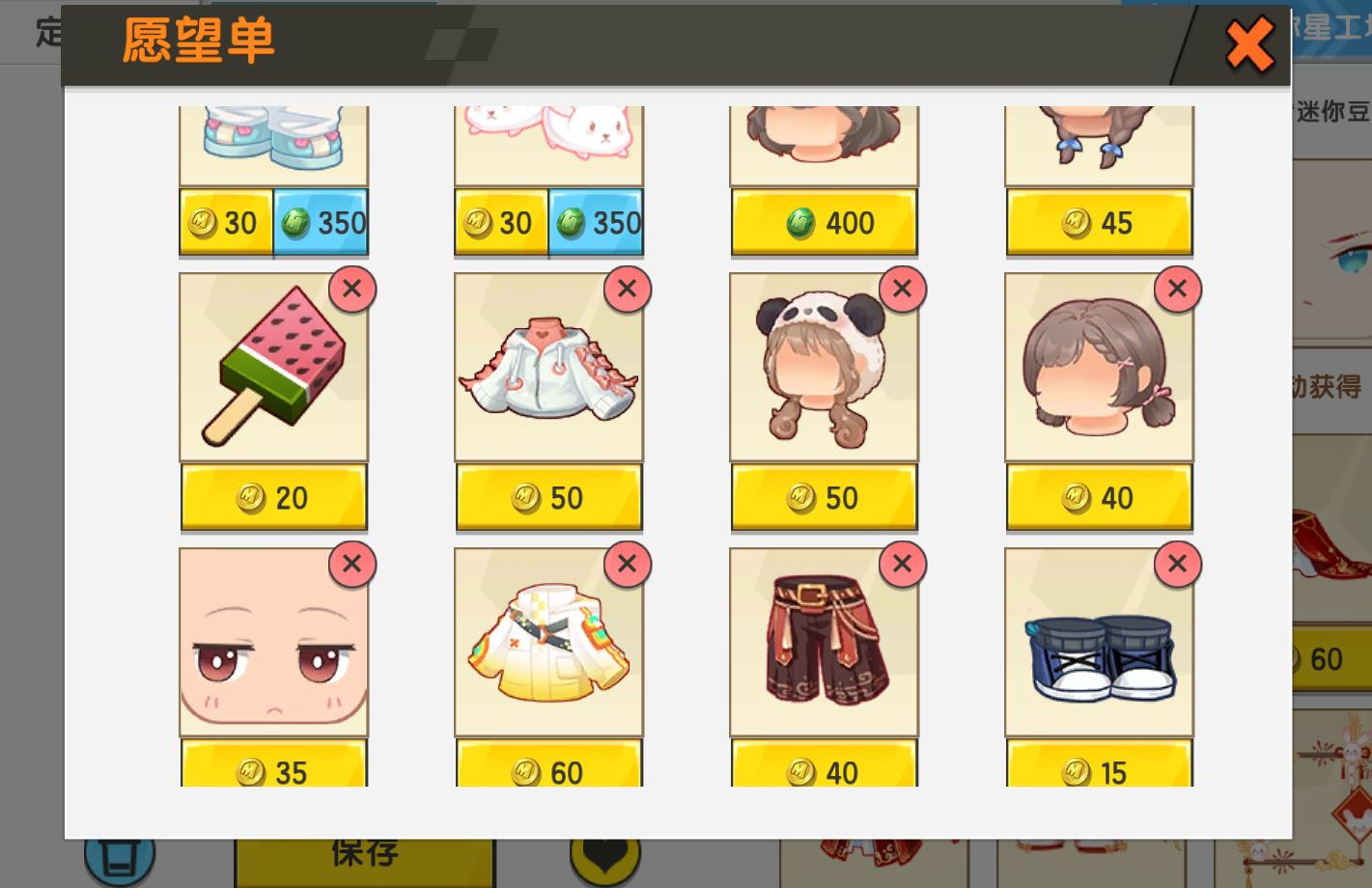Buy the panda hat hairstyle for 50 coins
Screen dimensions: 1372x888
tap(825, 498)
